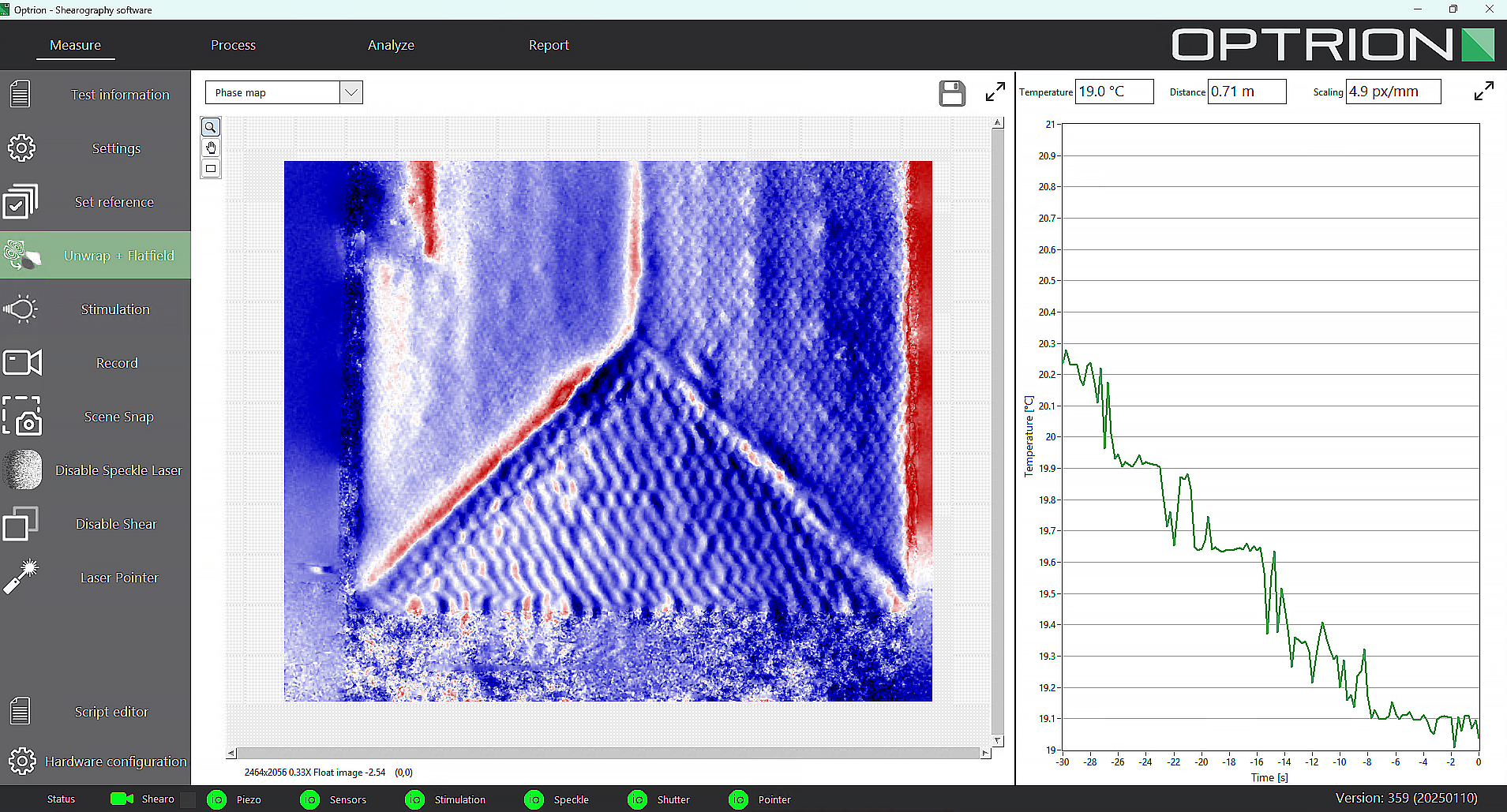The height and width of the screenshot is (812, 1507).
Task: Click the Distance value field
Action: click(x=1247, y=92)
